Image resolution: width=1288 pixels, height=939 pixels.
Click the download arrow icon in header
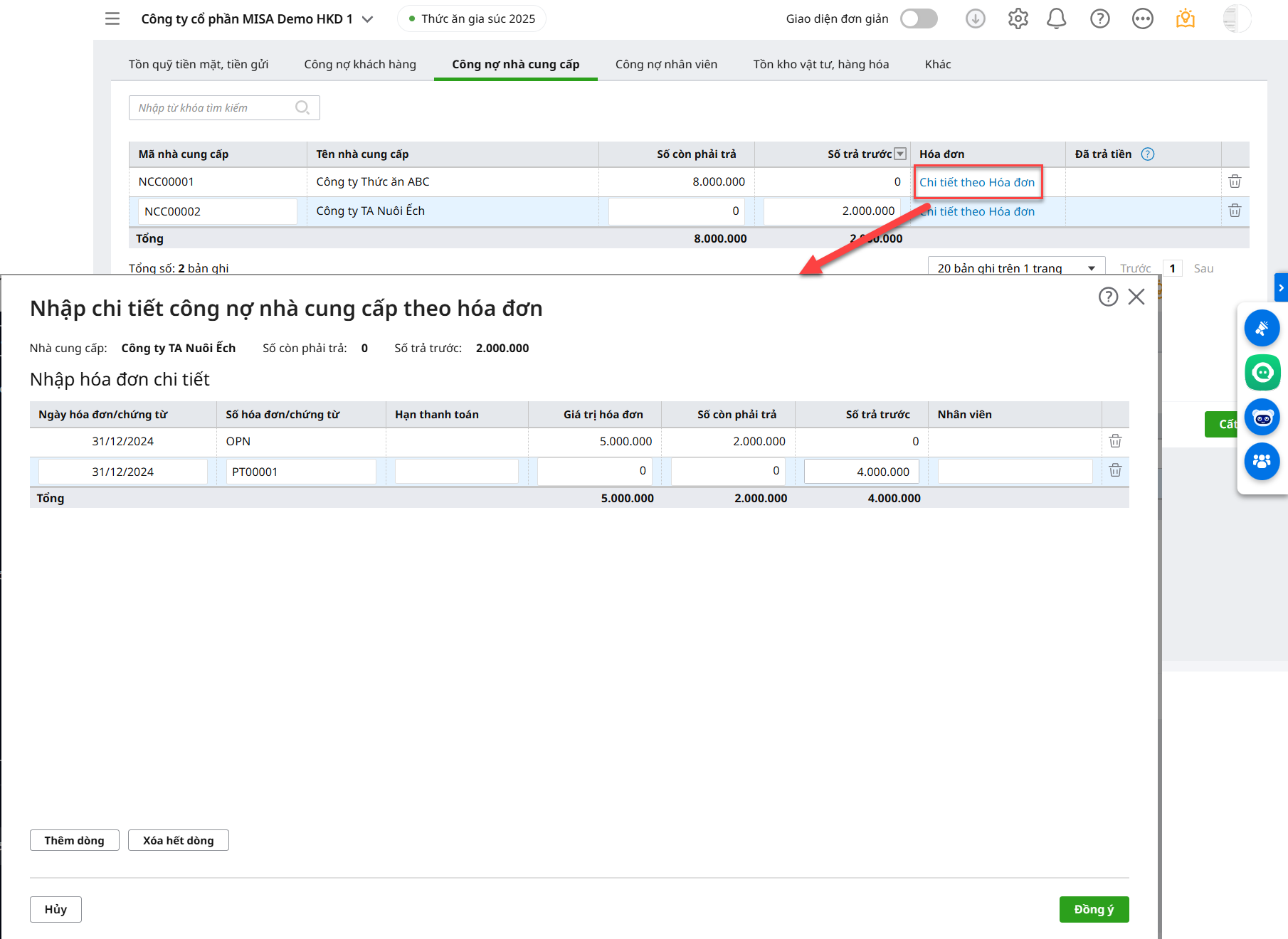coord(975,18)
